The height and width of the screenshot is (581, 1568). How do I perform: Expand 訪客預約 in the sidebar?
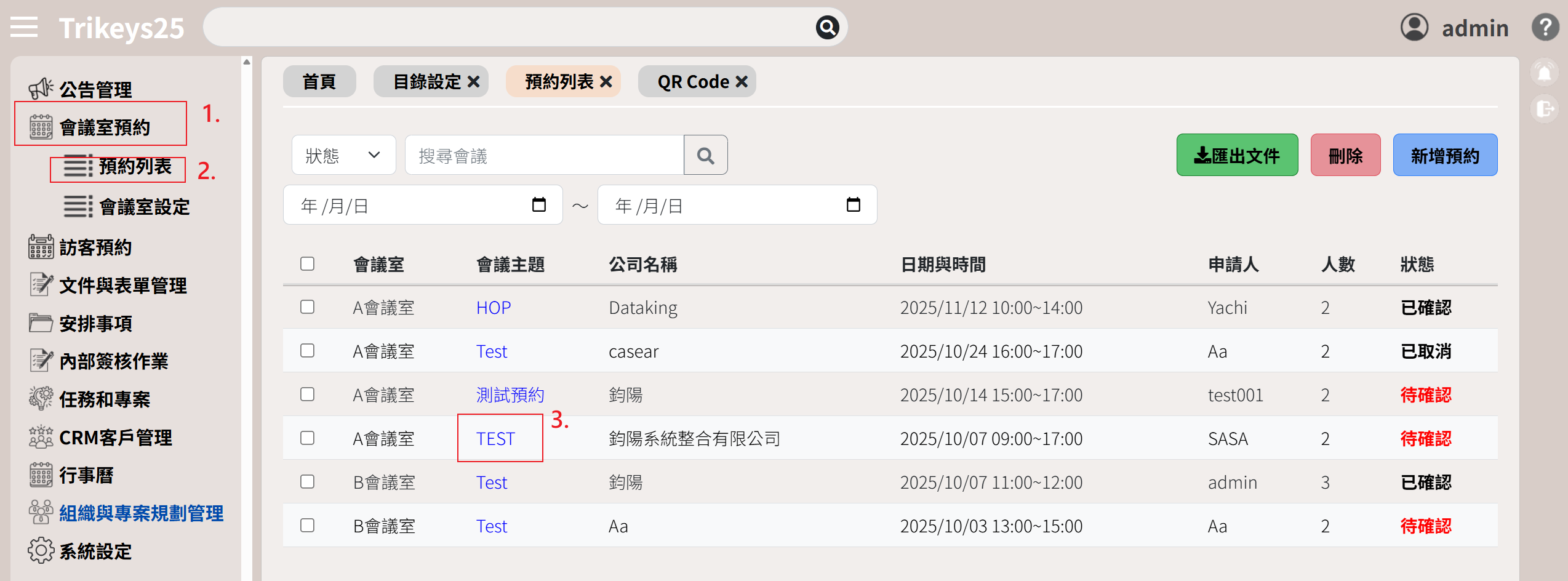95,247
